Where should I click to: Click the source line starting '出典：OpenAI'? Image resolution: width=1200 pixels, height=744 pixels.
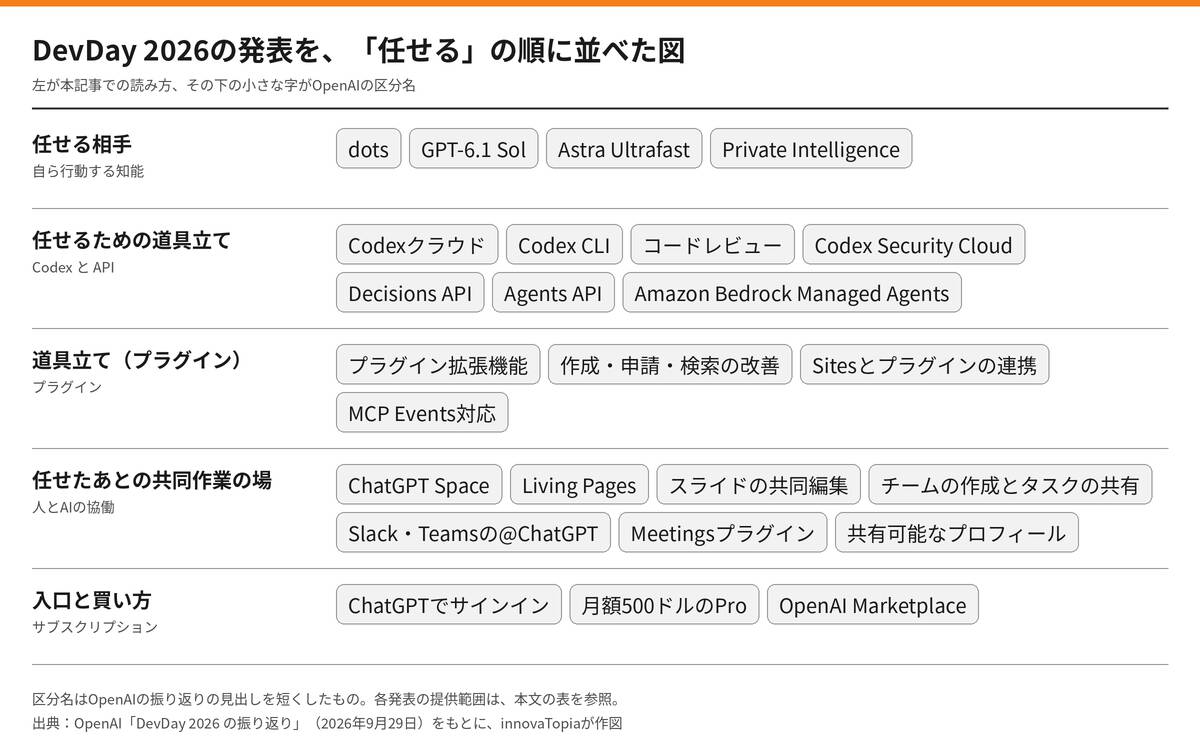pos(327,722)
